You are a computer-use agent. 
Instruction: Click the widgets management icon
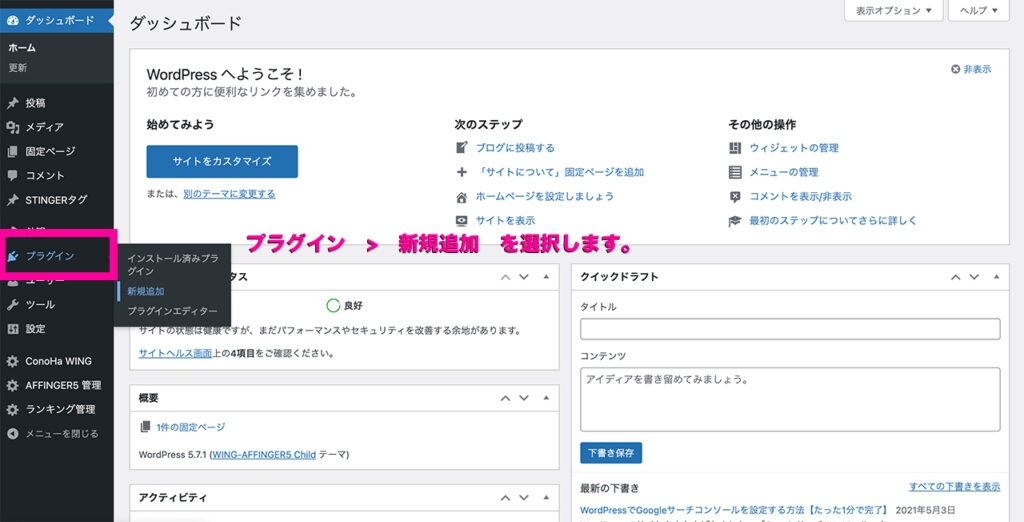tap(735, 148)
